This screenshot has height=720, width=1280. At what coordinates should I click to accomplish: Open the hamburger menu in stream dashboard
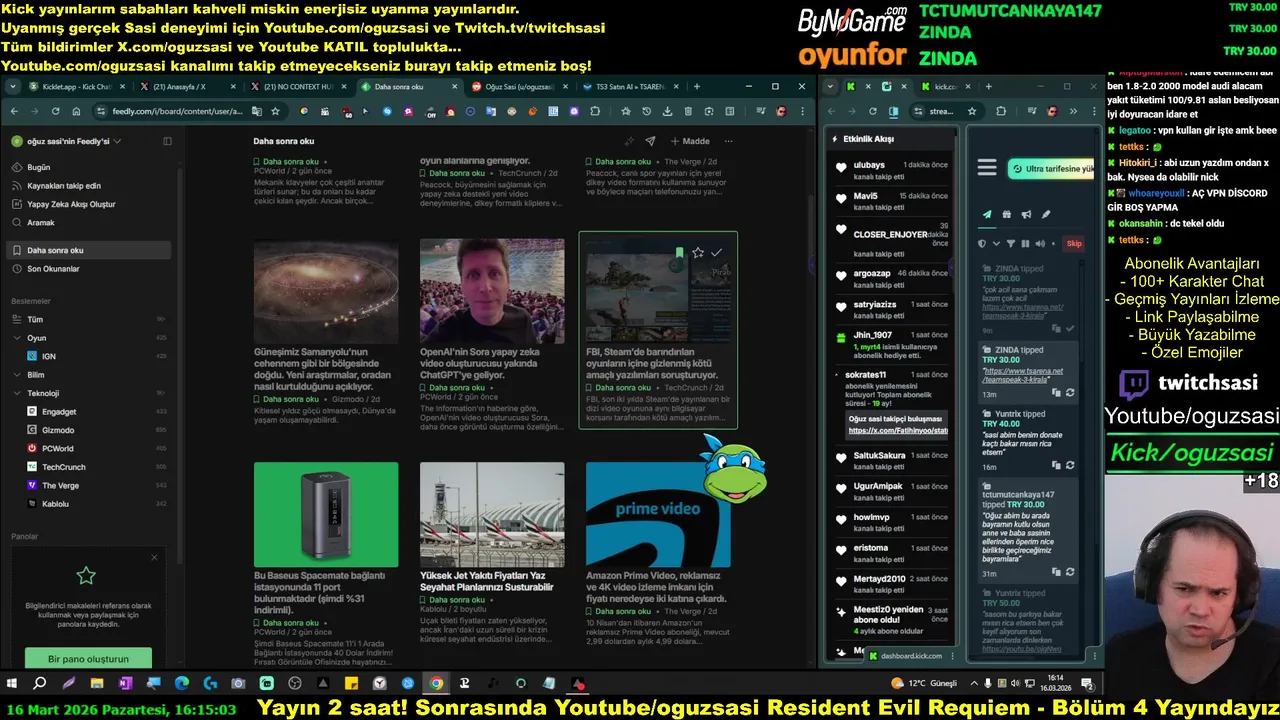pos(987,168)
